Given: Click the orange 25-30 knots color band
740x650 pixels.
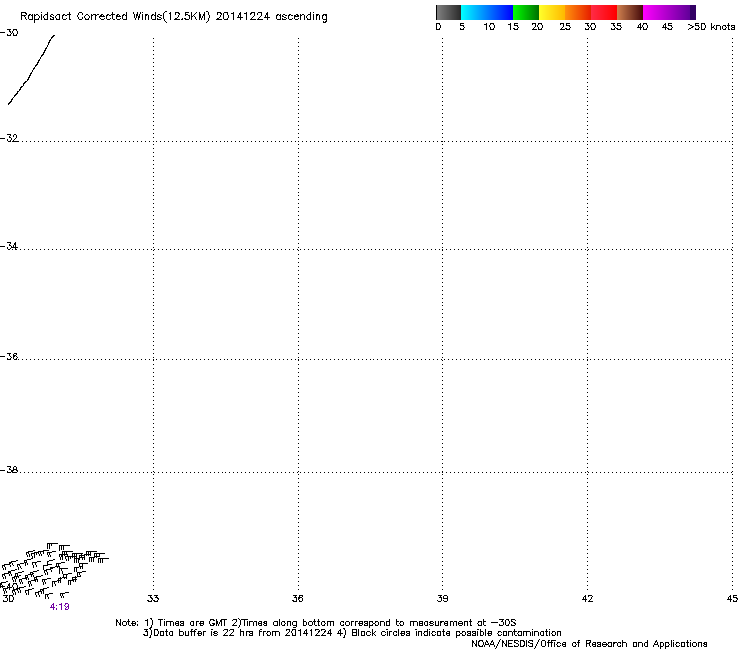Looking at the screenshot, I should (578, 12).
